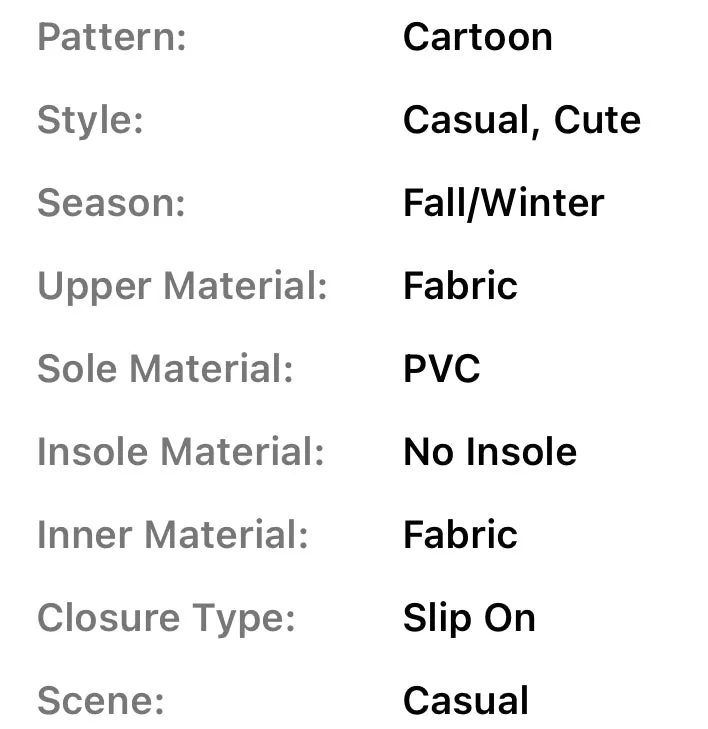Image resolution: width=708 pixels, height=729 pixels.
Task: Select the Fall/Winter season value
Action: click(x=503, y=203)
